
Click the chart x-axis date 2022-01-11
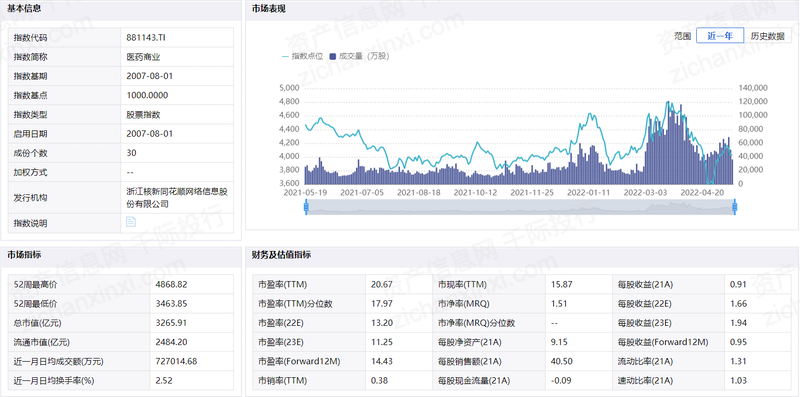589,193
